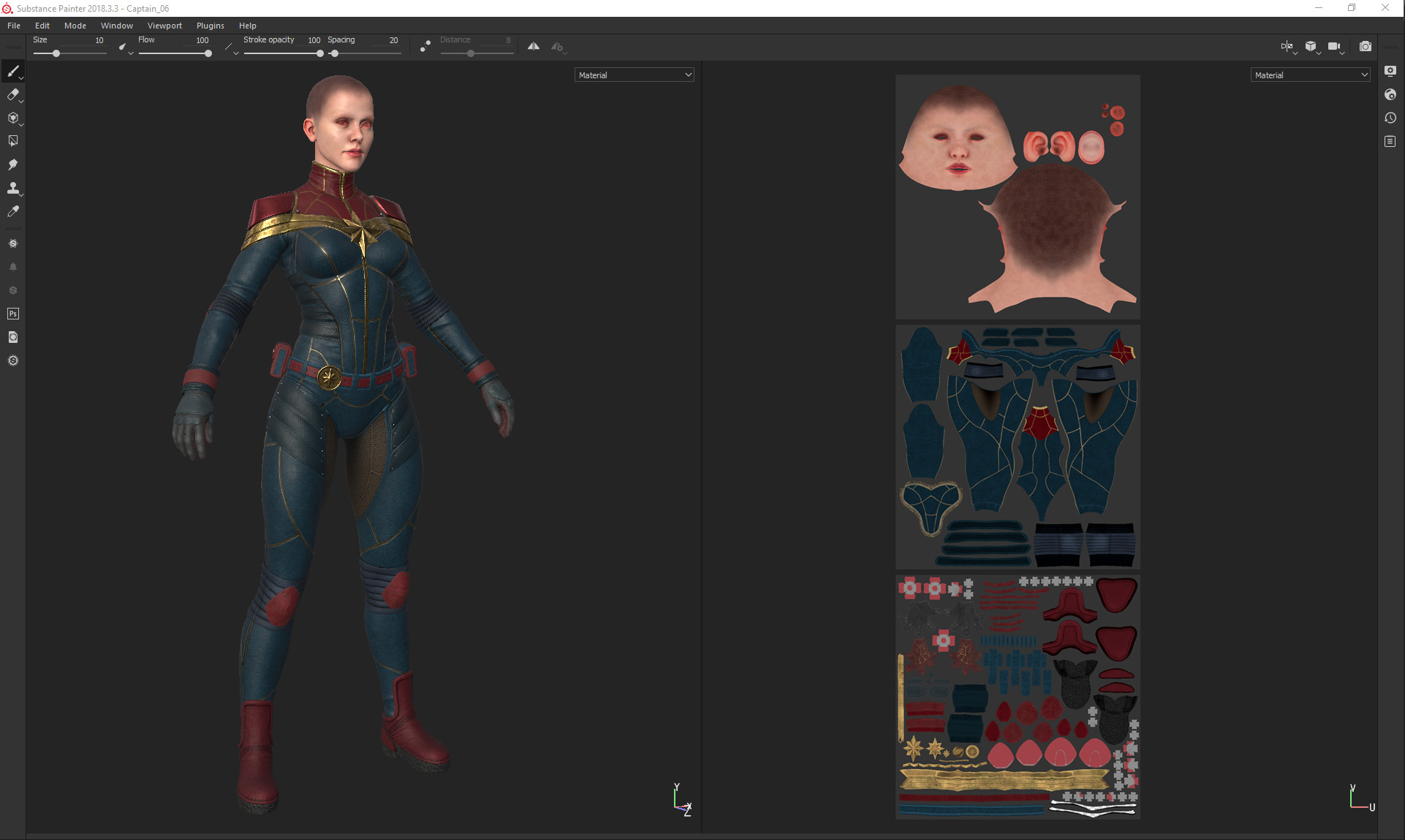Image resolution: width=1405 pixels, height=840 pixels.
Task: Open the Help menu
Action: point(248,26)
